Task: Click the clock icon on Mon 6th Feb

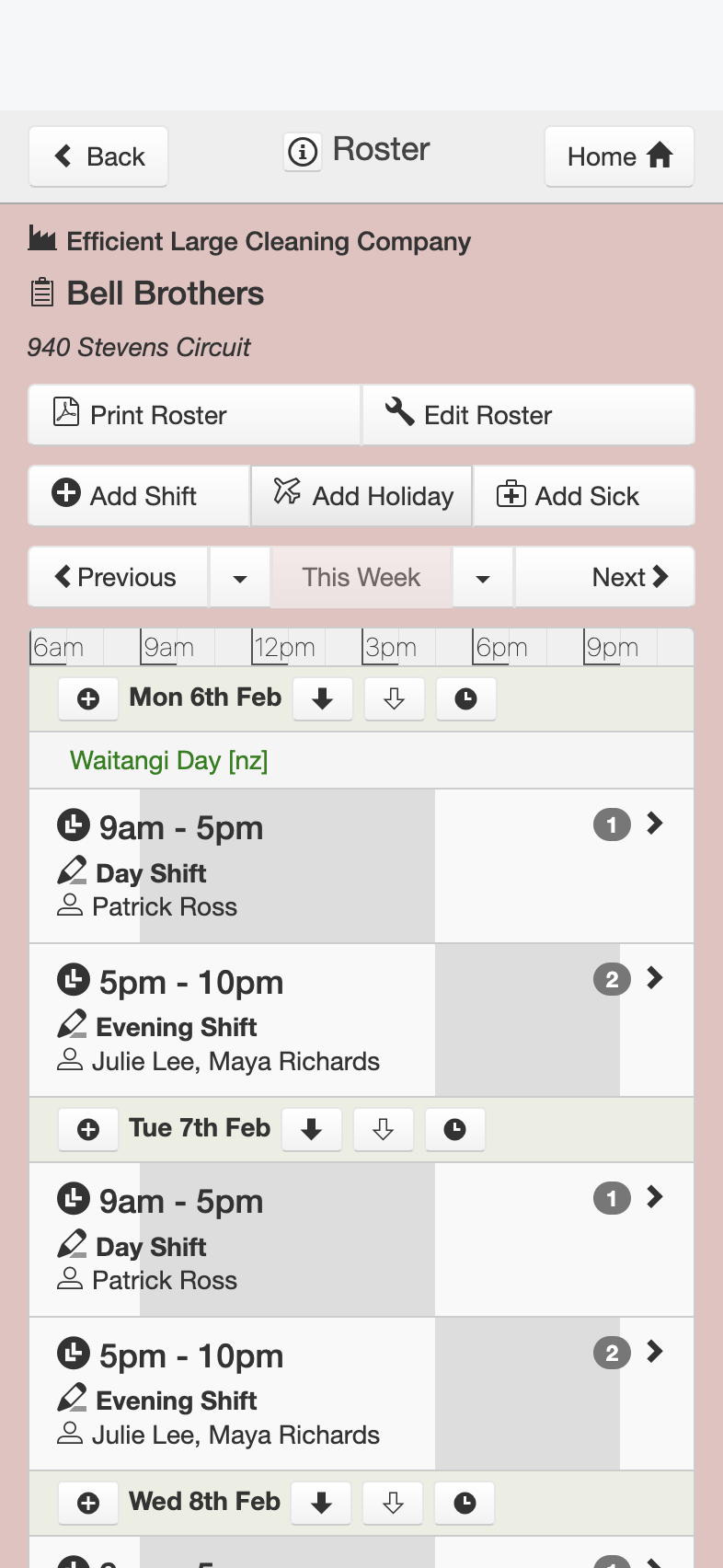Action: (x=466, y=699)
